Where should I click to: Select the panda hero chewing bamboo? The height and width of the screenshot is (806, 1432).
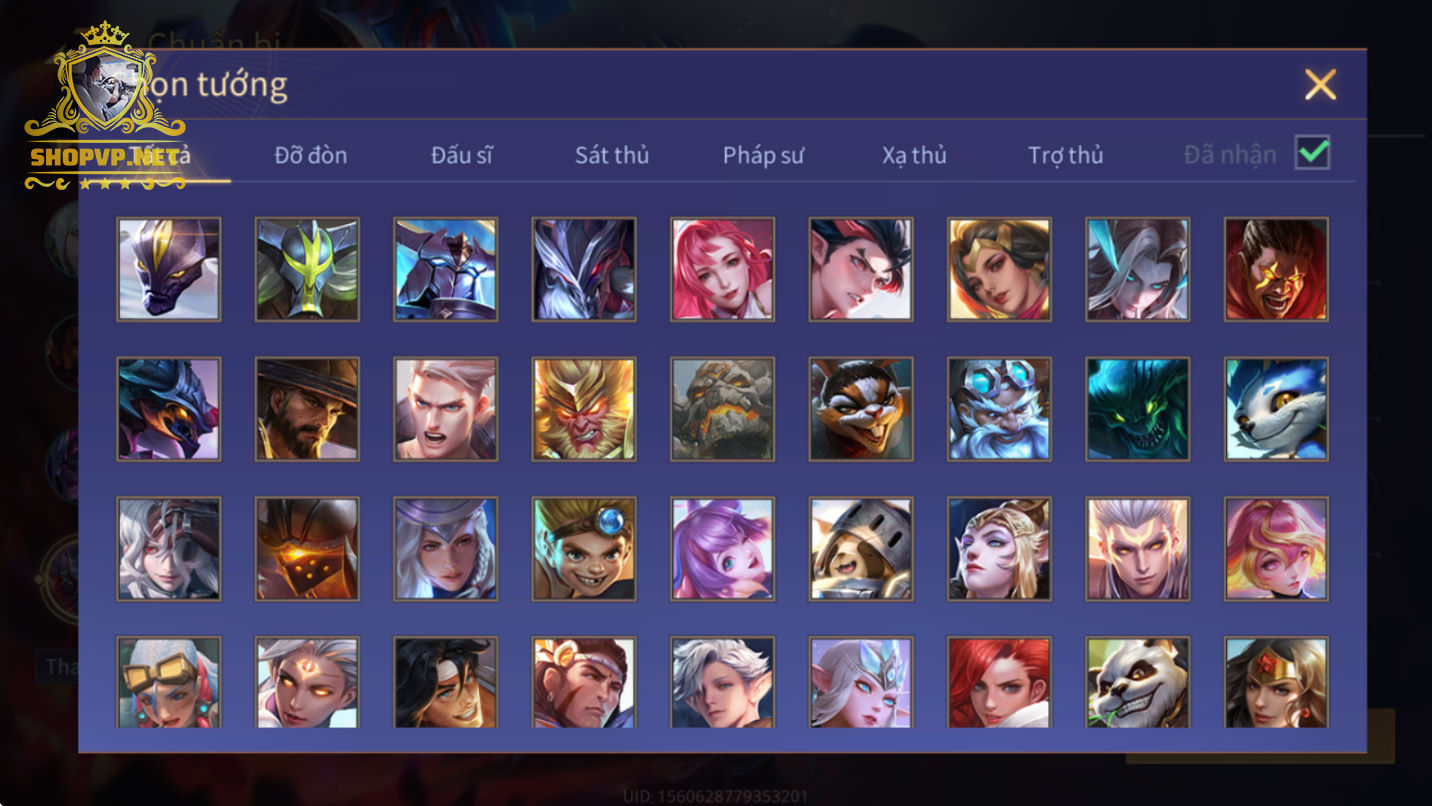tap(1138, 682)
